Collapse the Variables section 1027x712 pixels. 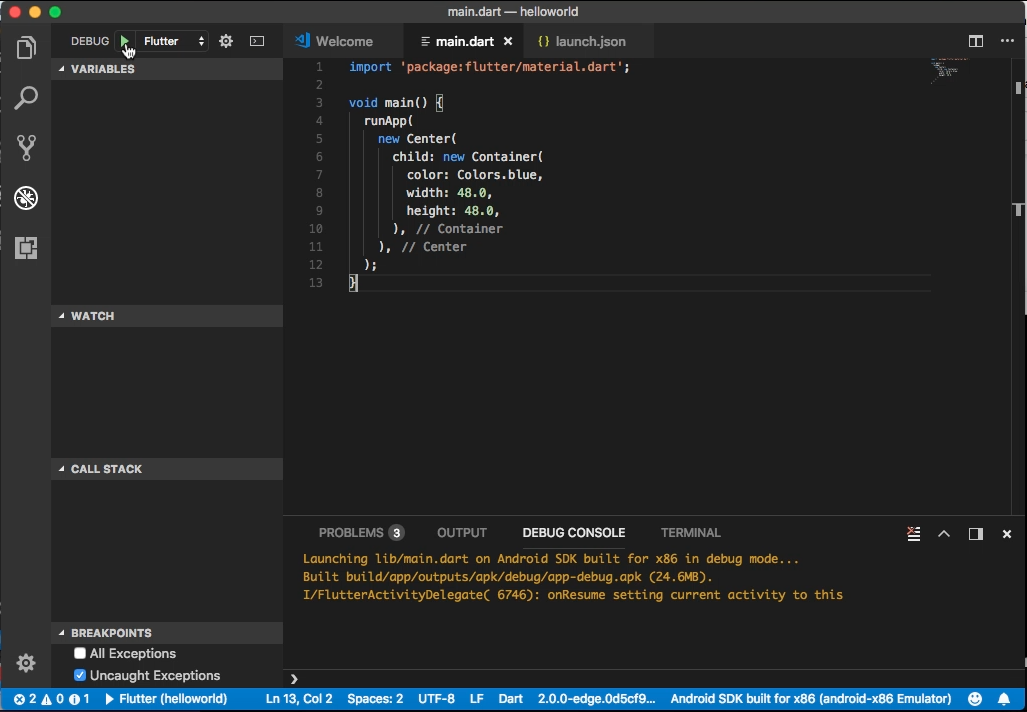pos(167,69)
